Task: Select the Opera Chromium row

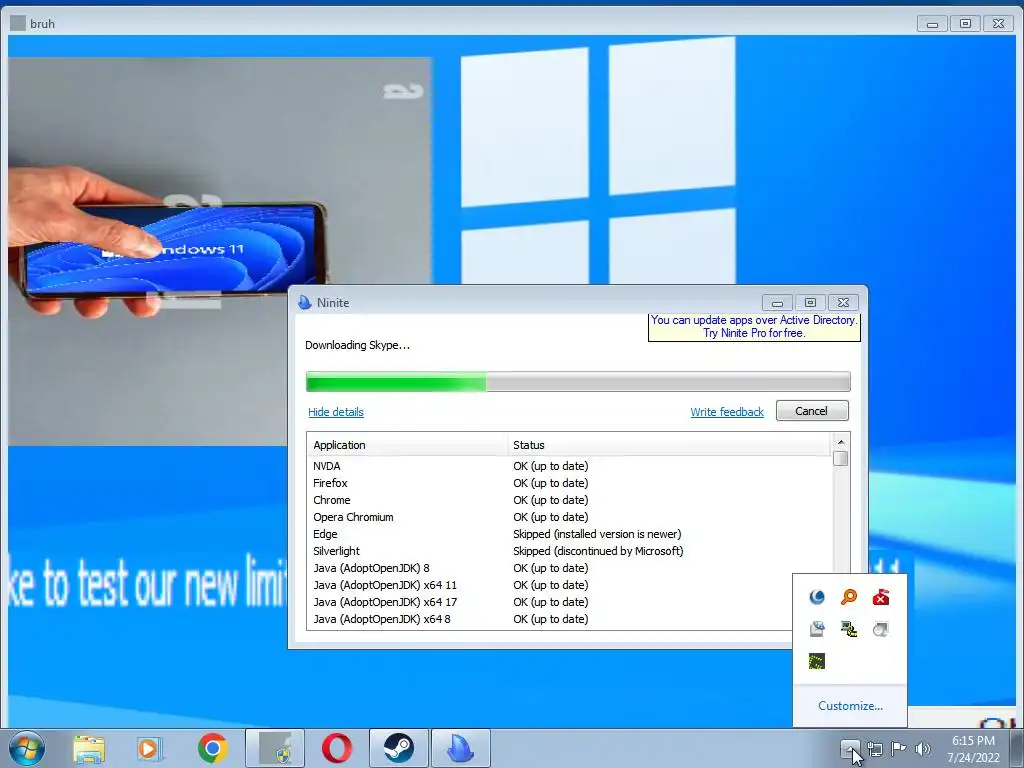Action: (569, 517)
